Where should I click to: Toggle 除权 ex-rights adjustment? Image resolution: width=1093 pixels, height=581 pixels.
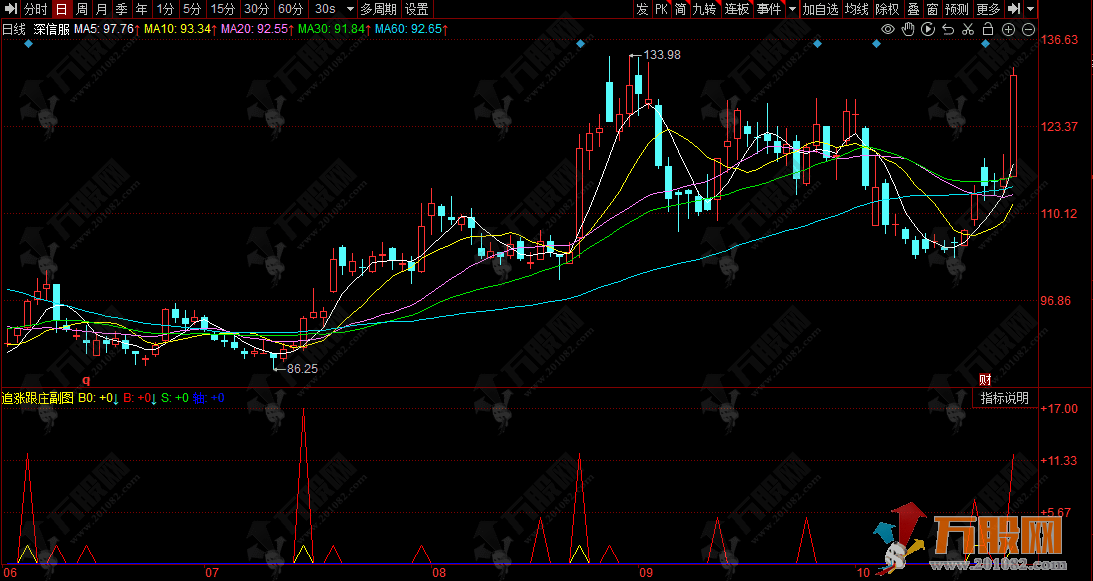tap(886, 9)
